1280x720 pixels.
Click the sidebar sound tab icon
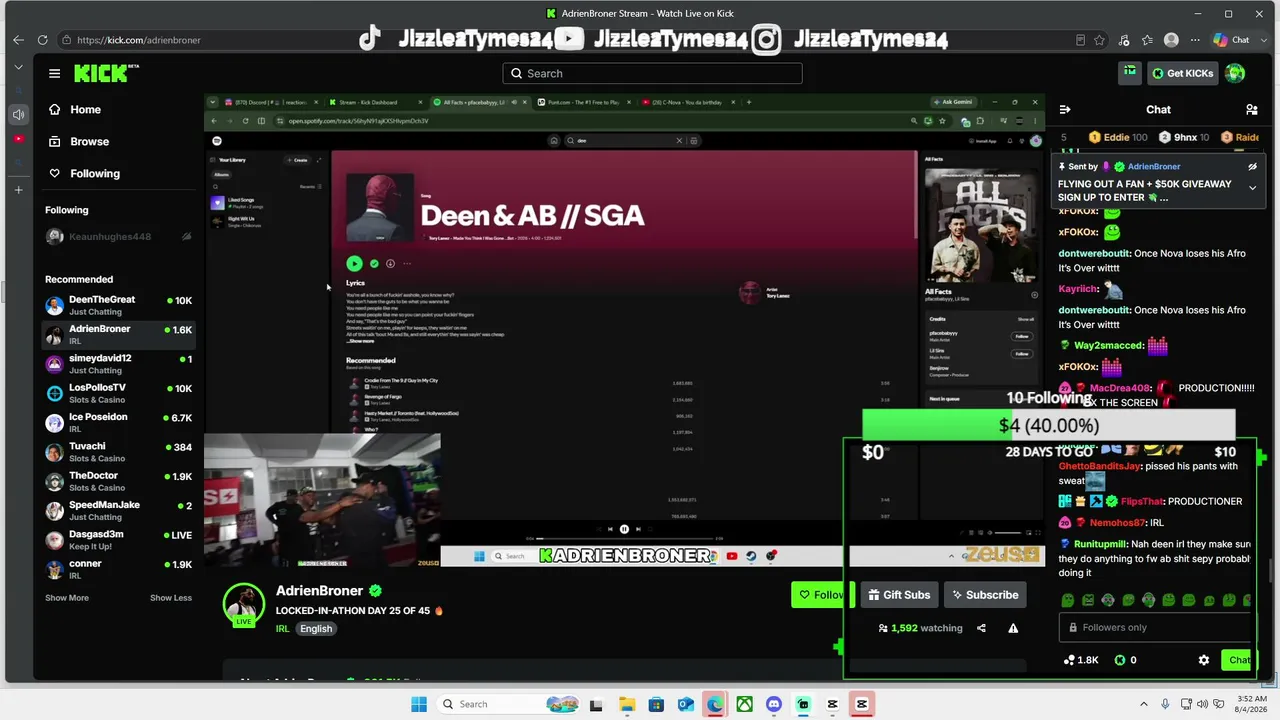(18, 115)
